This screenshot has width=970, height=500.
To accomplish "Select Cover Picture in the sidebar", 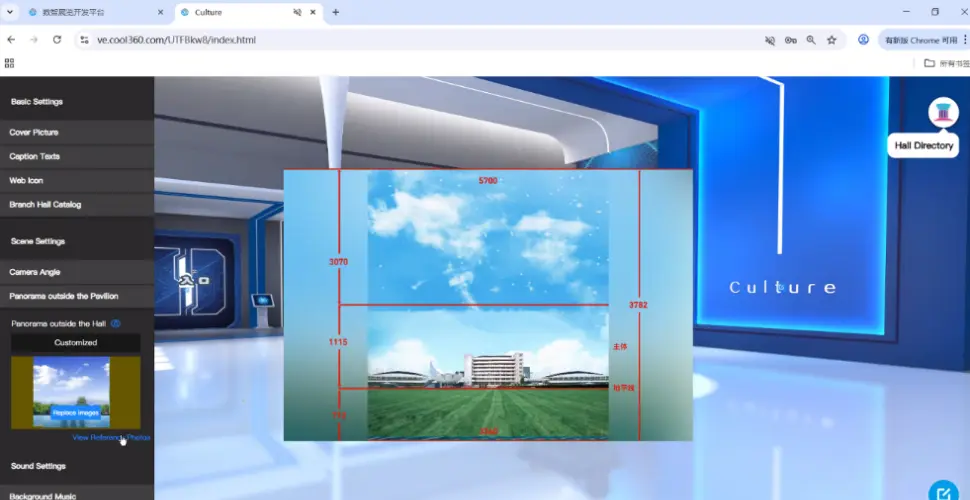I will 77,132.
